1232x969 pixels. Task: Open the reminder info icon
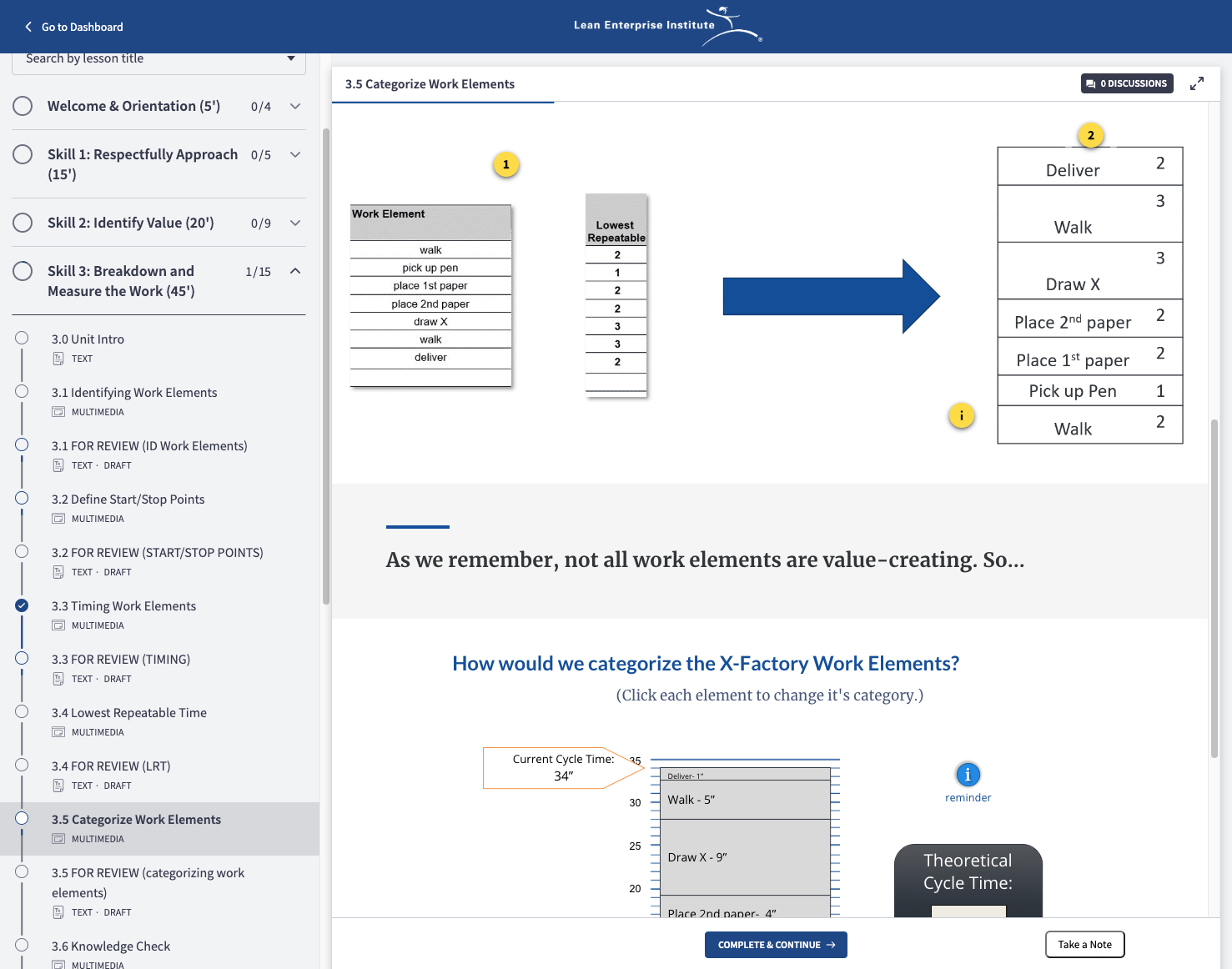click(968, 774)
